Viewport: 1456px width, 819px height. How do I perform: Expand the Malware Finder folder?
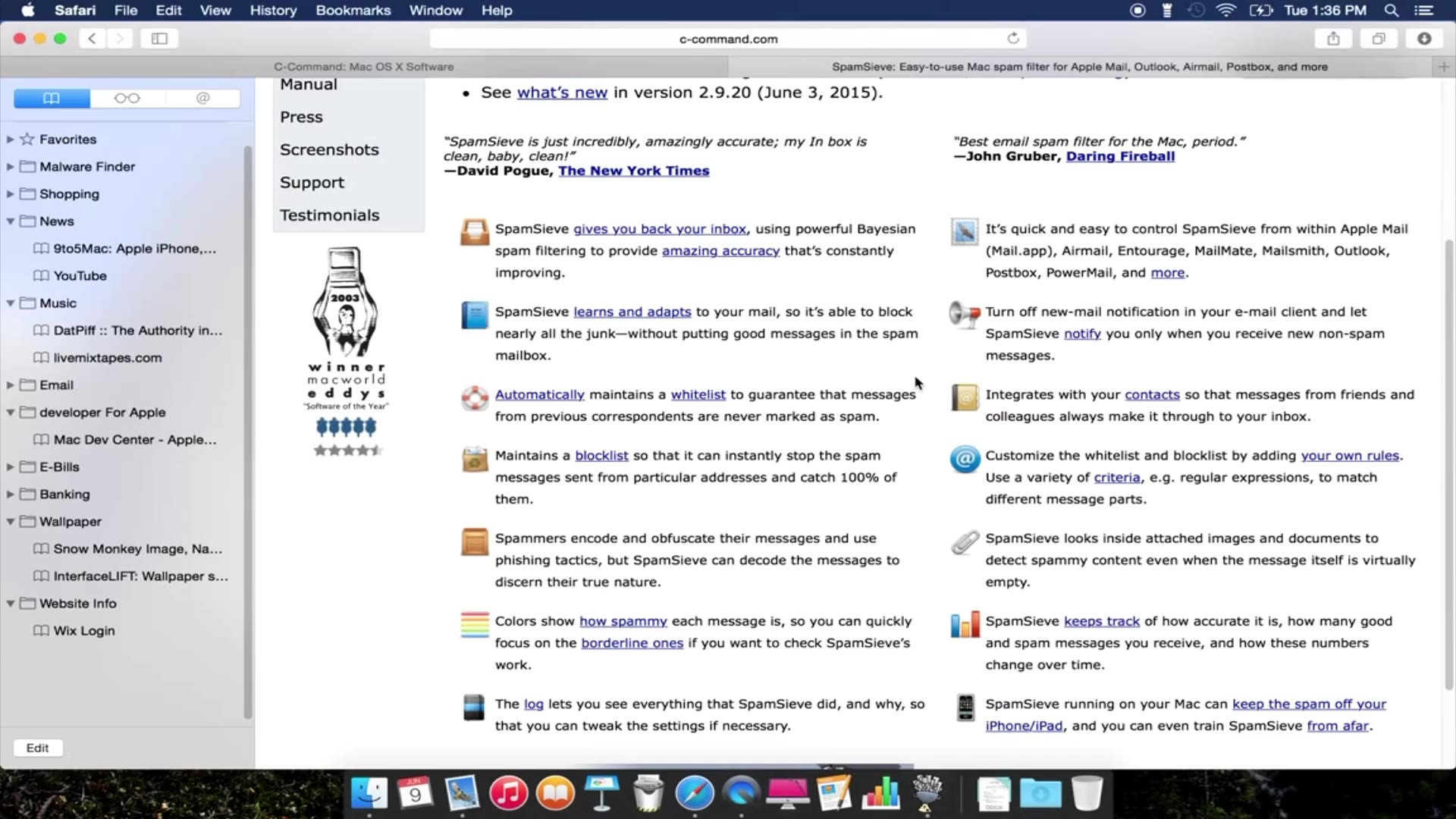[10, 167]
